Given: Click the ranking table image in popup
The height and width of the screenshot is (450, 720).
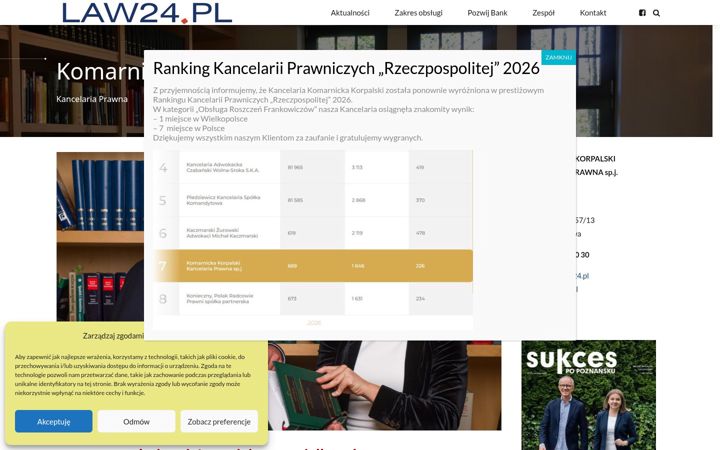Looking at the screenshot, I should click(313, 239).
